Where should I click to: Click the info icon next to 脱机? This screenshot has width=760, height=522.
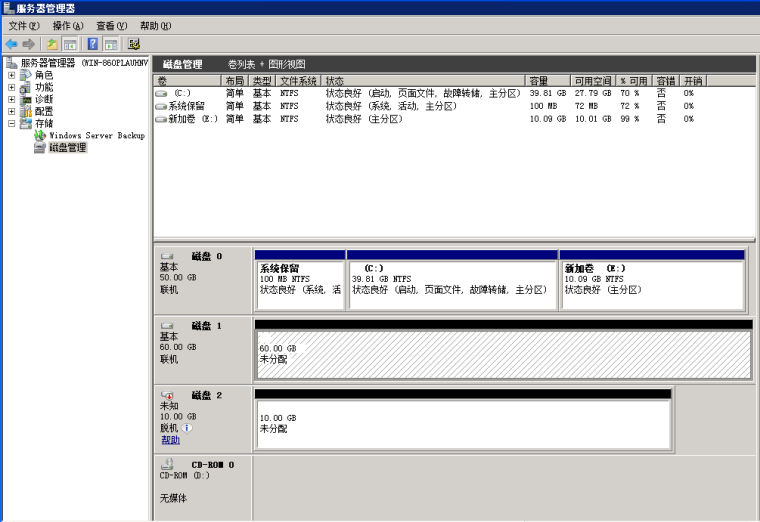tap(187, 428)
